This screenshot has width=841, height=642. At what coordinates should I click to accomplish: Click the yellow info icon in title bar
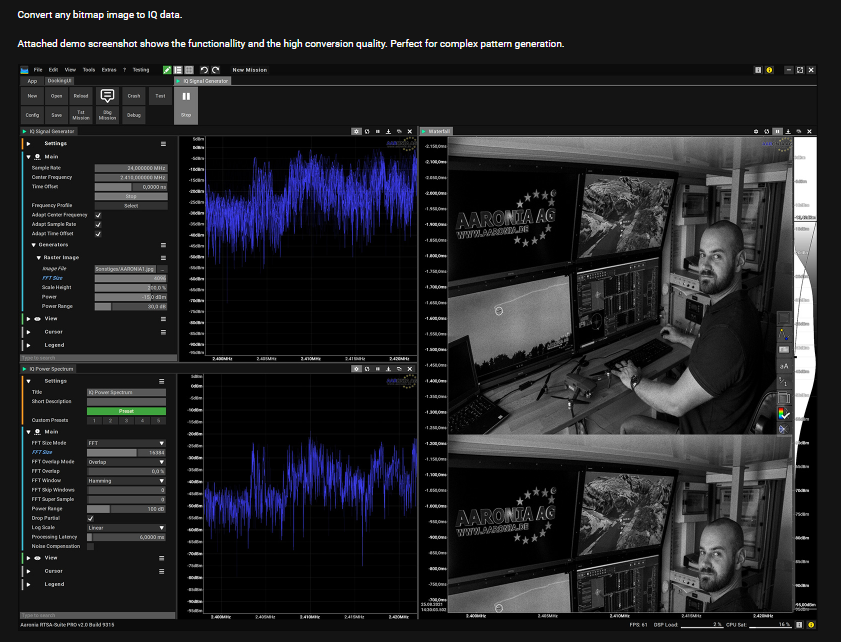768,70
